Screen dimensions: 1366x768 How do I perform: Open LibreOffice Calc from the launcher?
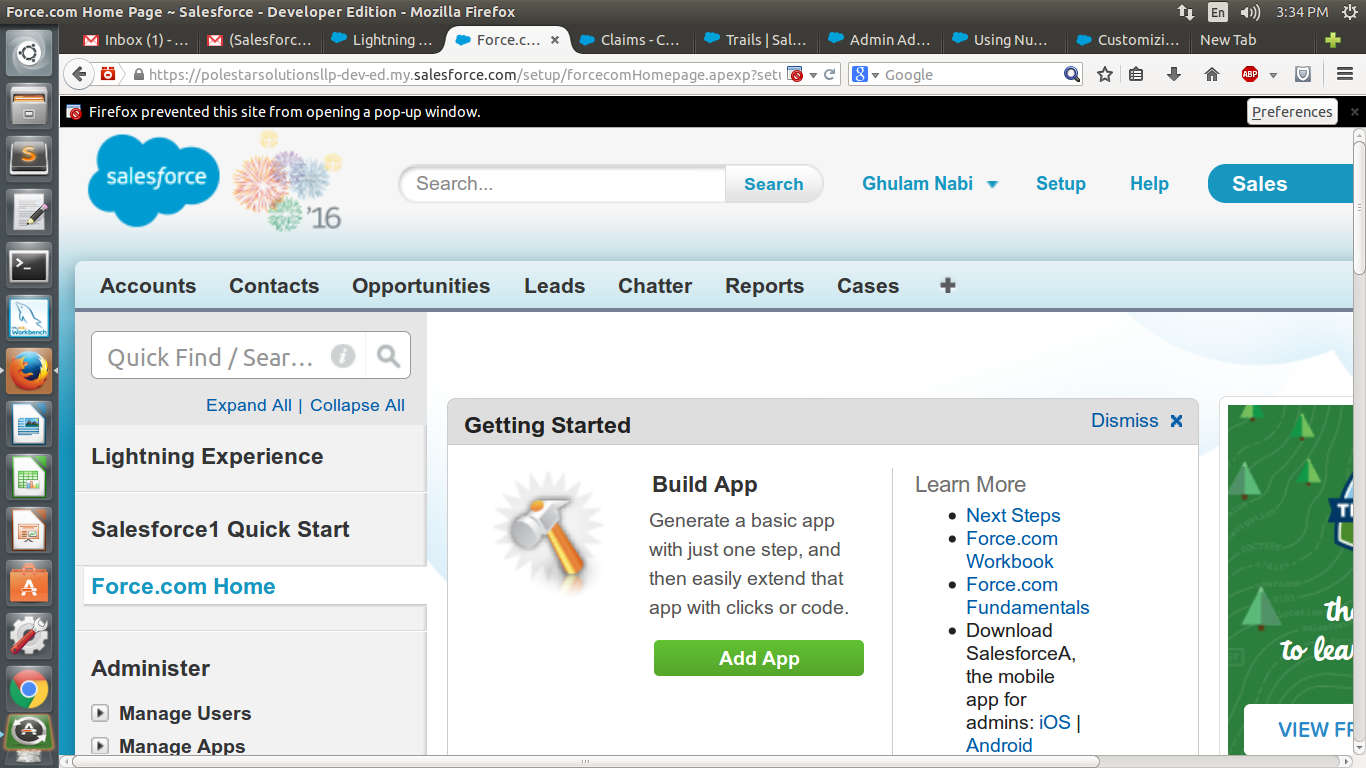29,477
